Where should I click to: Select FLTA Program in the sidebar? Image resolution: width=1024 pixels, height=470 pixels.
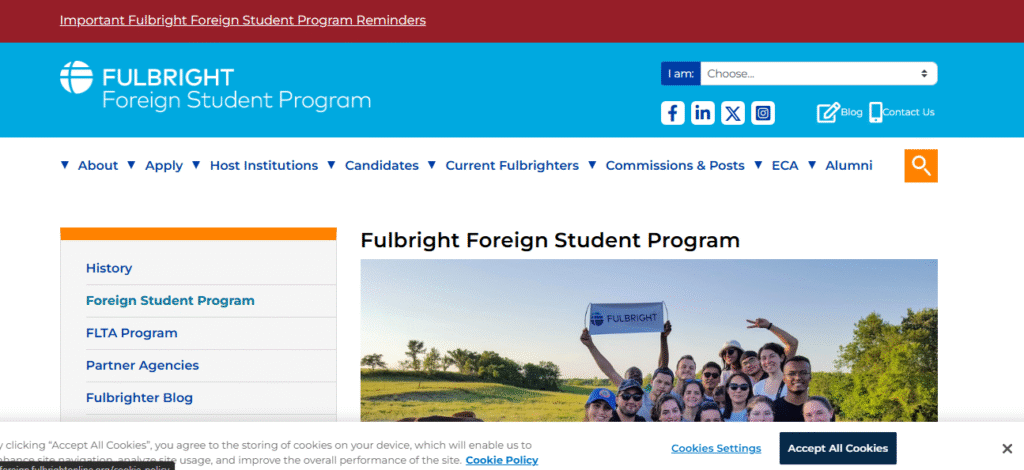[x=132, y=333]
